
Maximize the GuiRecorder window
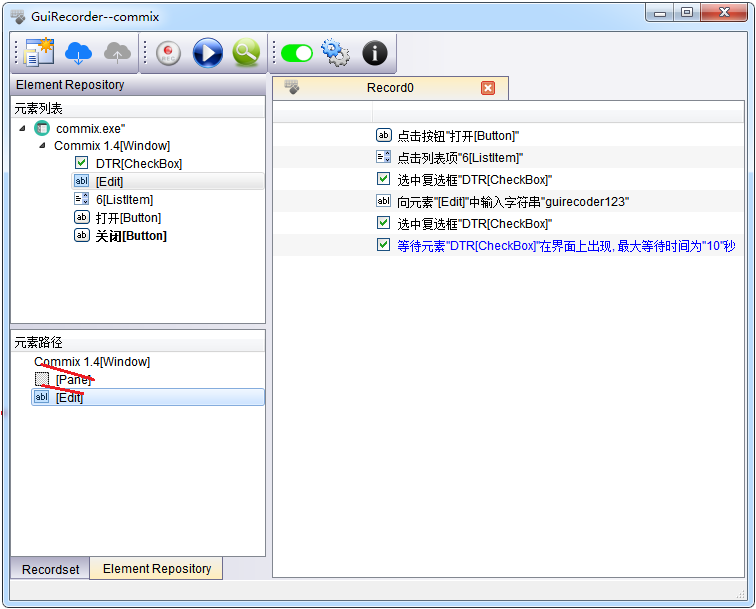[687, 13]
